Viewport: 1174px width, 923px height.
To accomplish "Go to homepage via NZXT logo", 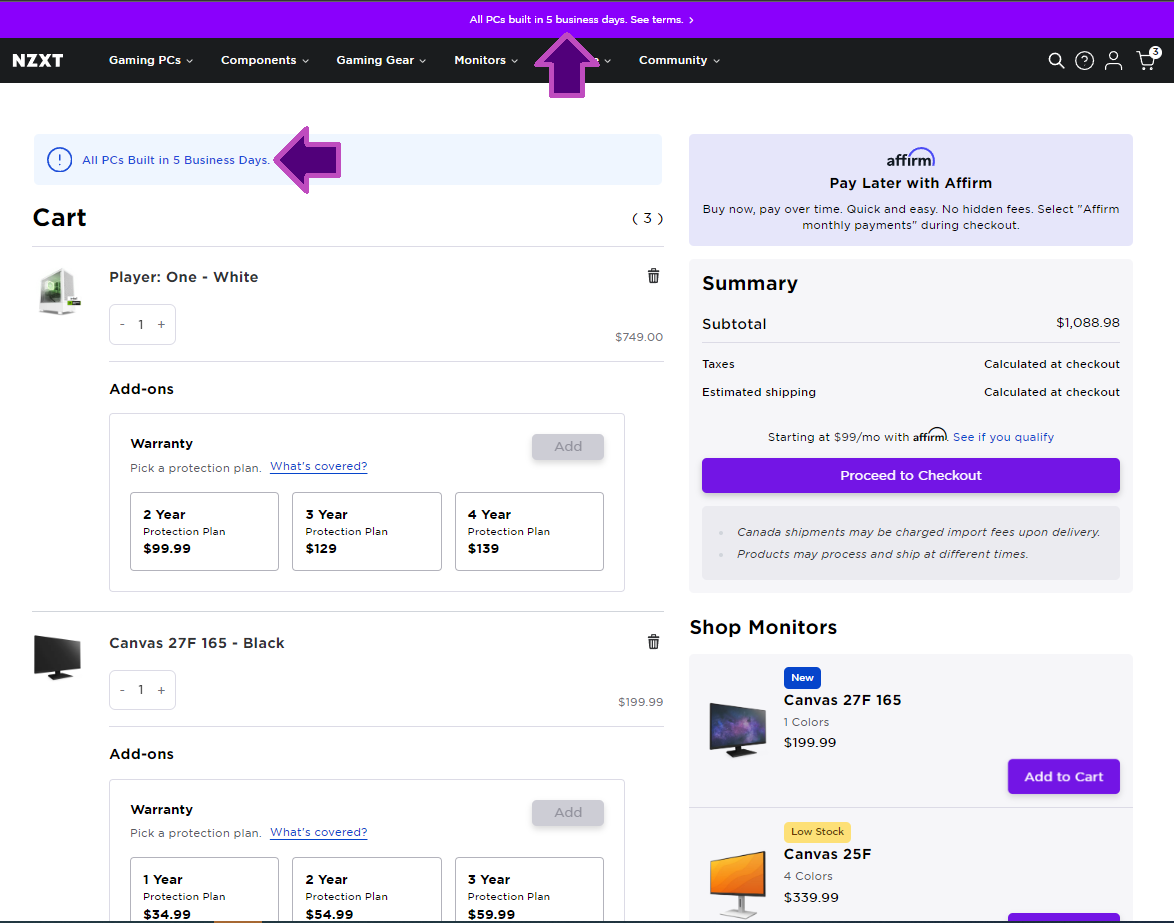I will (x=37, y=61).
